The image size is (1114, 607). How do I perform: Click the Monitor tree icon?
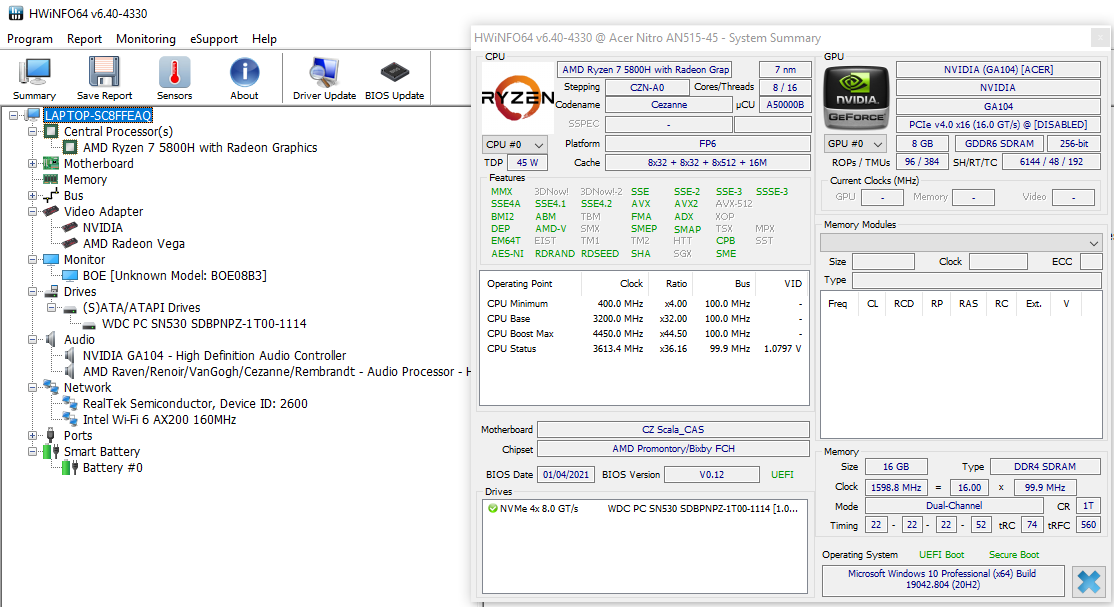(50, 259)
